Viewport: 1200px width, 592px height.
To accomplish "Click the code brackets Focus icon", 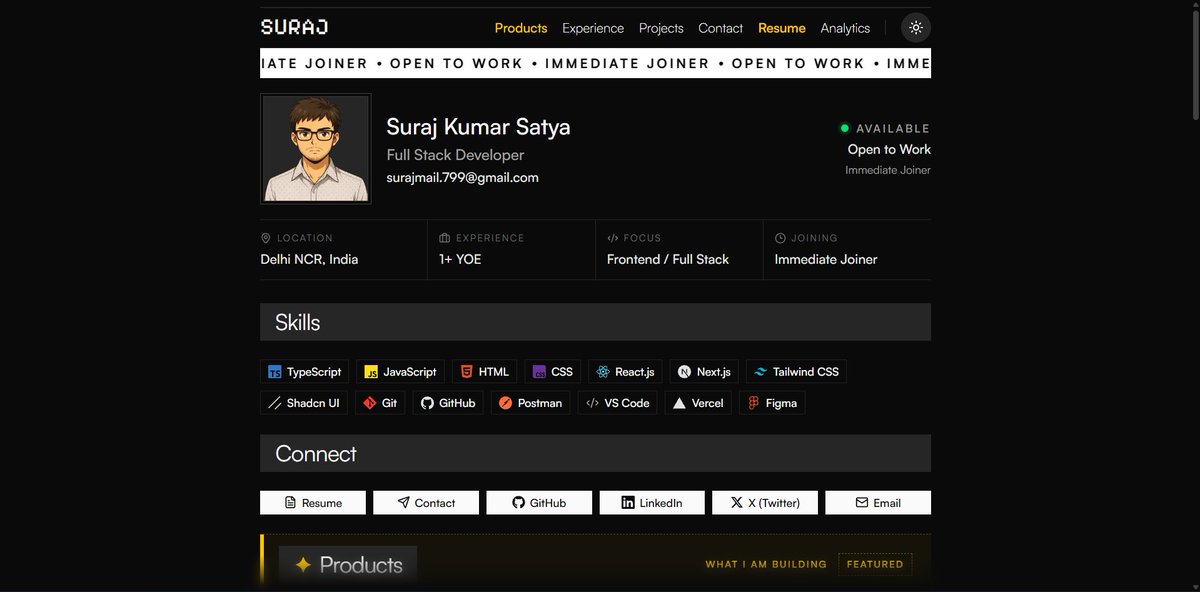I will point(613,238).
